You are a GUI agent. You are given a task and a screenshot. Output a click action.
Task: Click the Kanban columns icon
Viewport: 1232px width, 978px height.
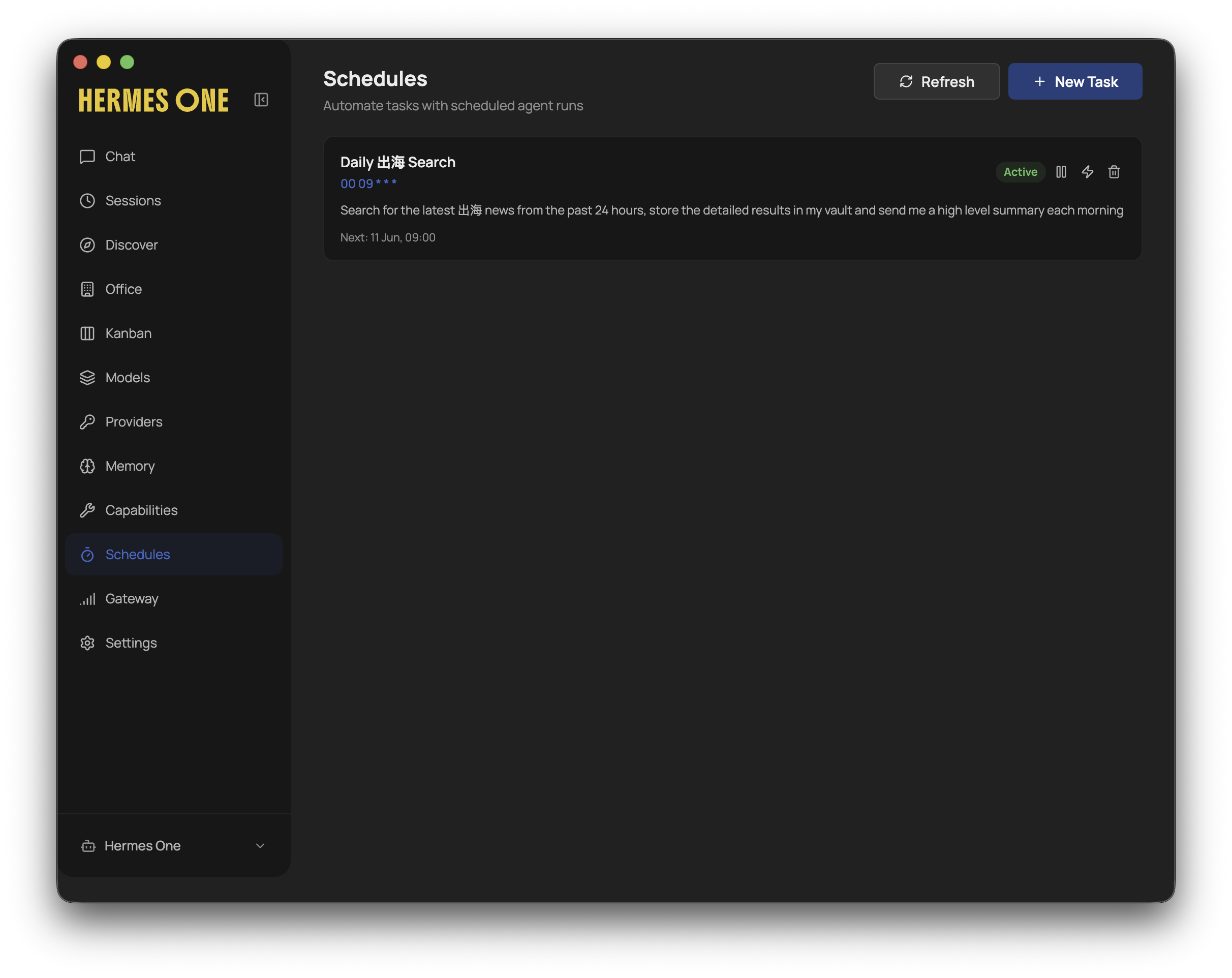[x=87, y=333]
